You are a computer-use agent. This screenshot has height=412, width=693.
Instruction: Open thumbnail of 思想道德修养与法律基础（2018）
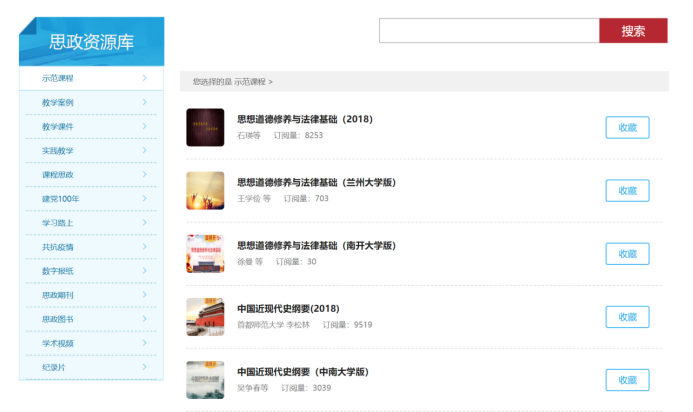205,127
